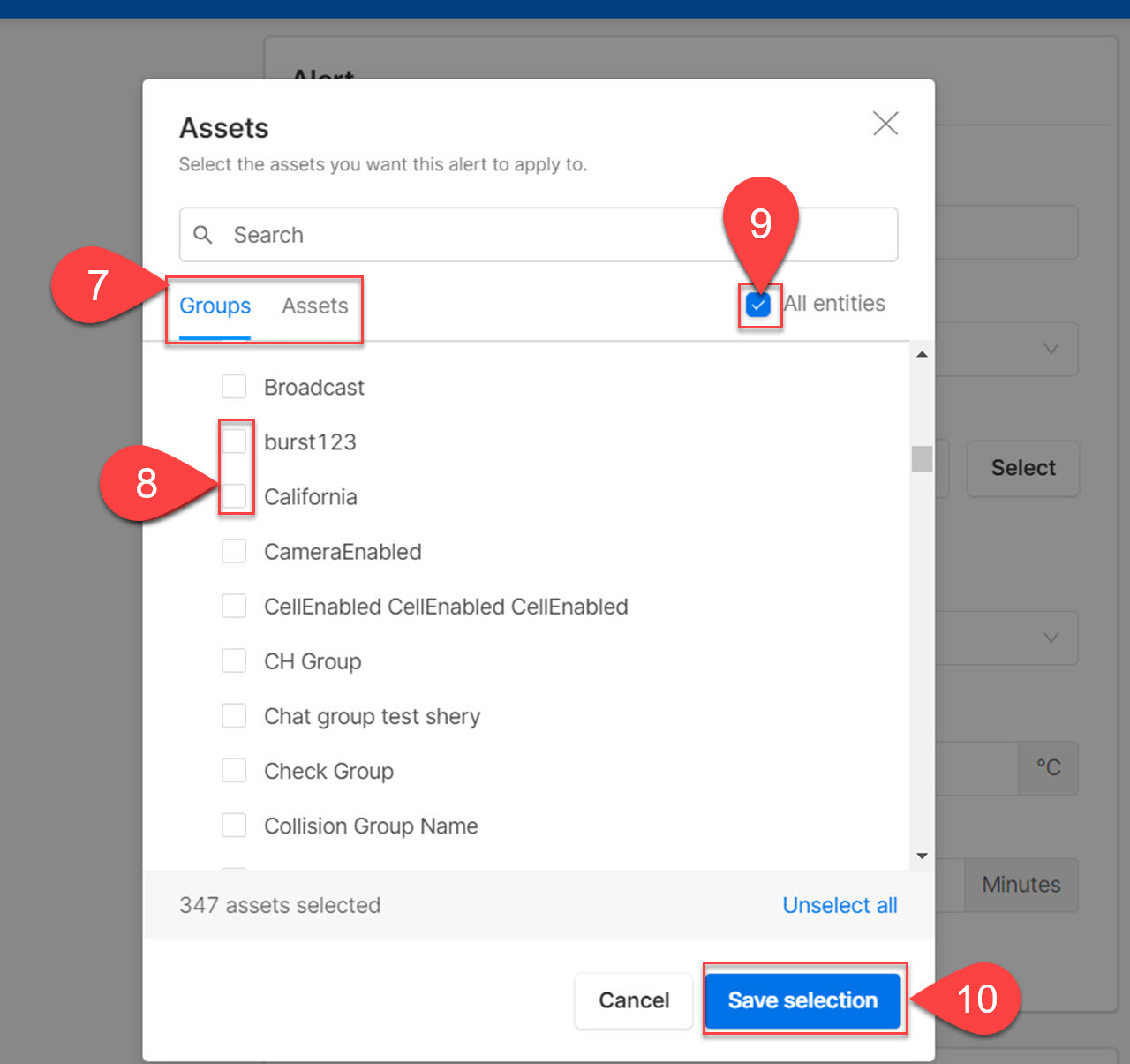Switch to the Assets tab
Image resolution: width=1130 pixels, height=1064 pixels.
[x=315, y=306]
